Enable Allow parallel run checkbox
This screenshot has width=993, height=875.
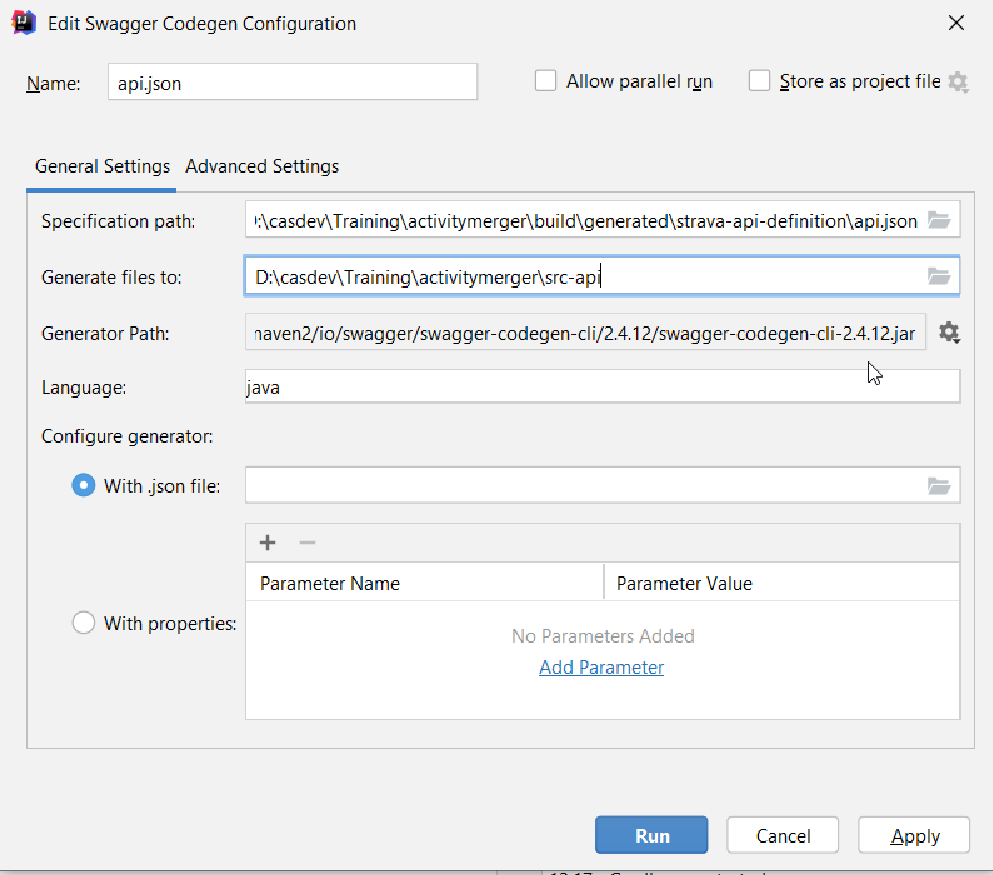coord(545,81)
